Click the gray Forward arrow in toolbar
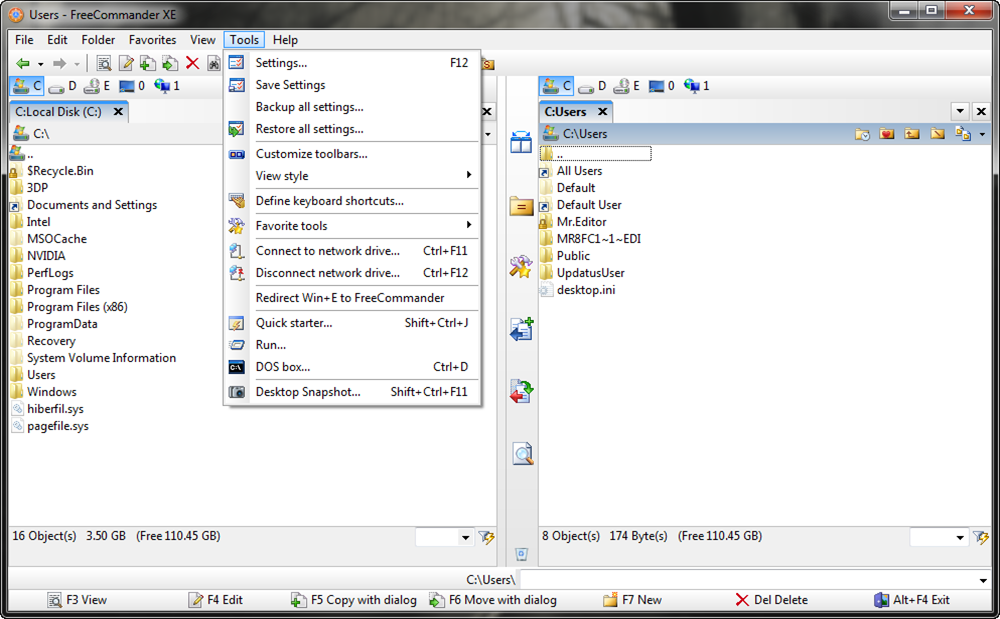The image size is (1000, 619). [59, 63]
